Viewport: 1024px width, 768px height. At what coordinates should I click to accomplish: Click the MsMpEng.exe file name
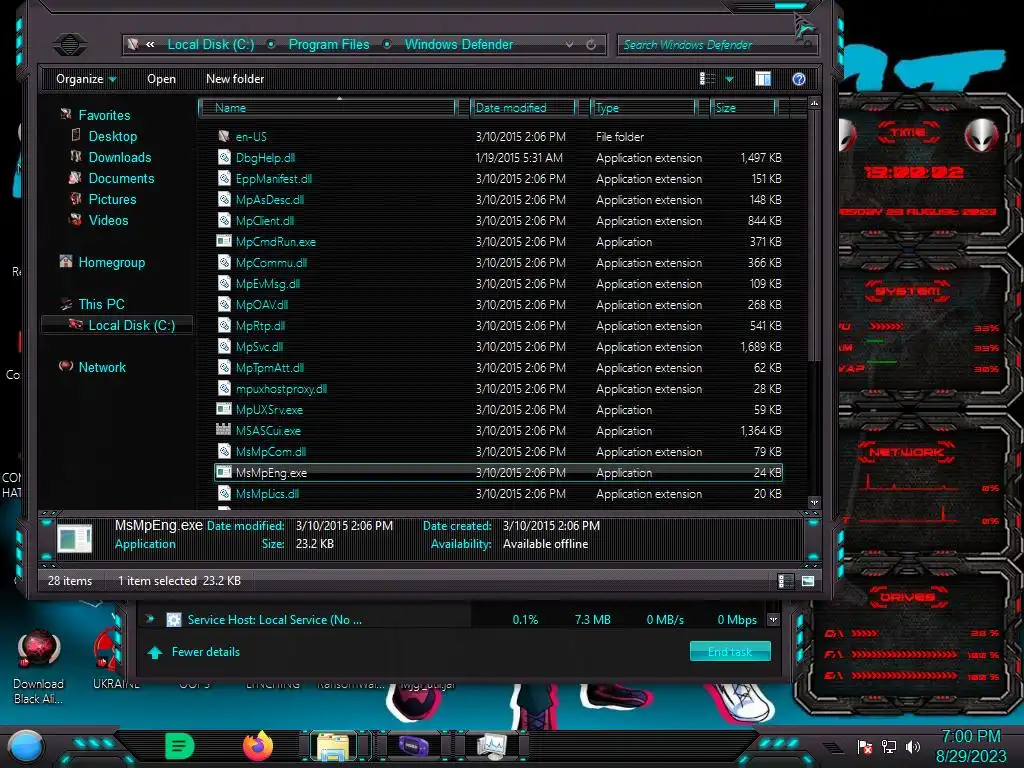[272, 472]
